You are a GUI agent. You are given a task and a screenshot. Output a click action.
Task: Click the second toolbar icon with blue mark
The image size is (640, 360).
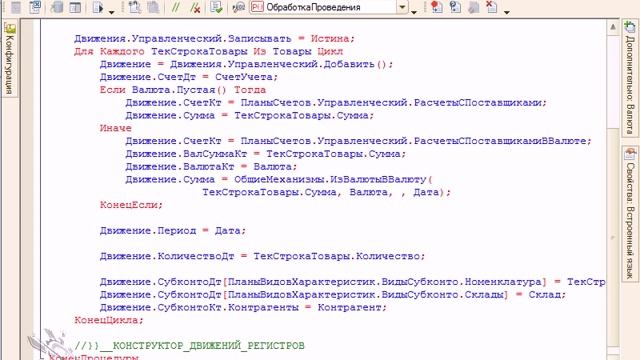pos(35,7)
